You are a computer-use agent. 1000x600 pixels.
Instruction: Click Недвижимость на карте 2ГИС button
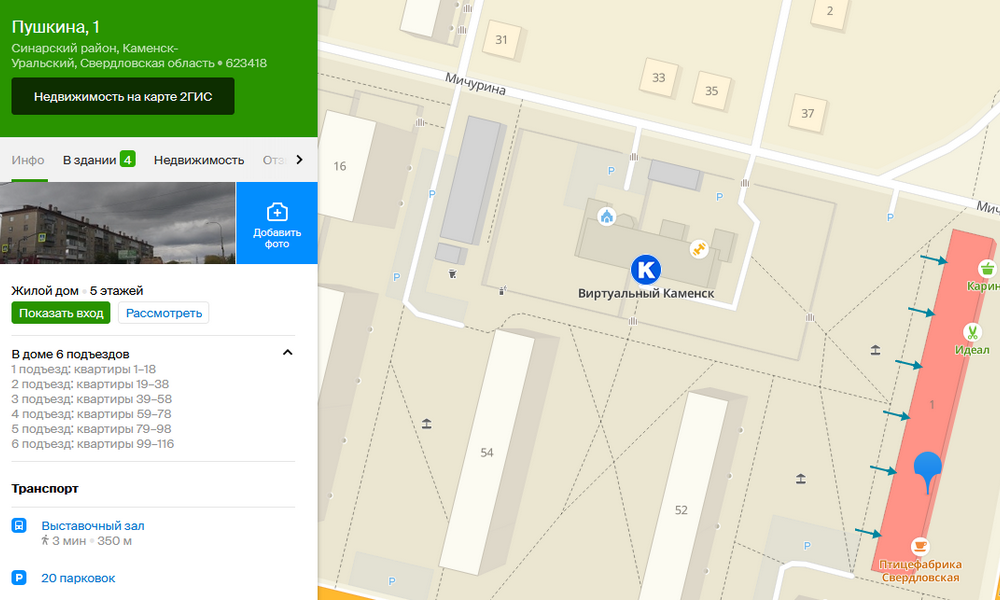pyautogui.click(x=123, y=96)
